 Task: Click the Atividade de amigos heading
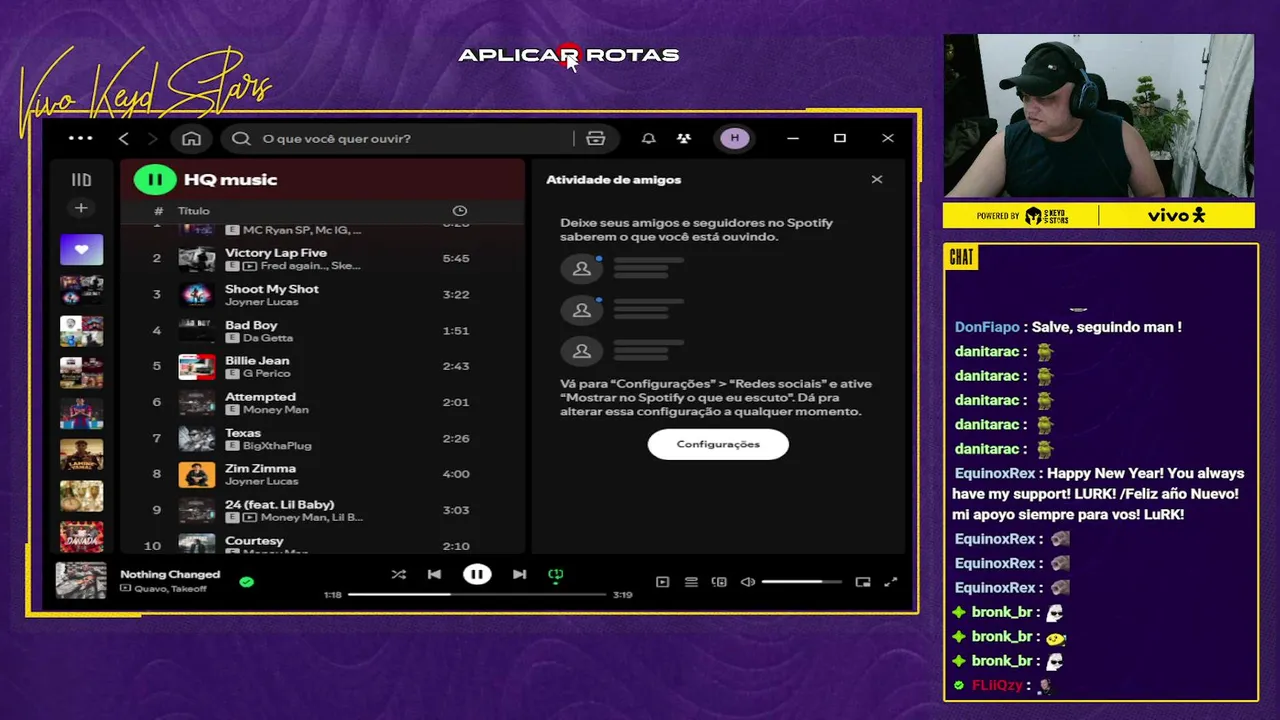coord(613,180)
